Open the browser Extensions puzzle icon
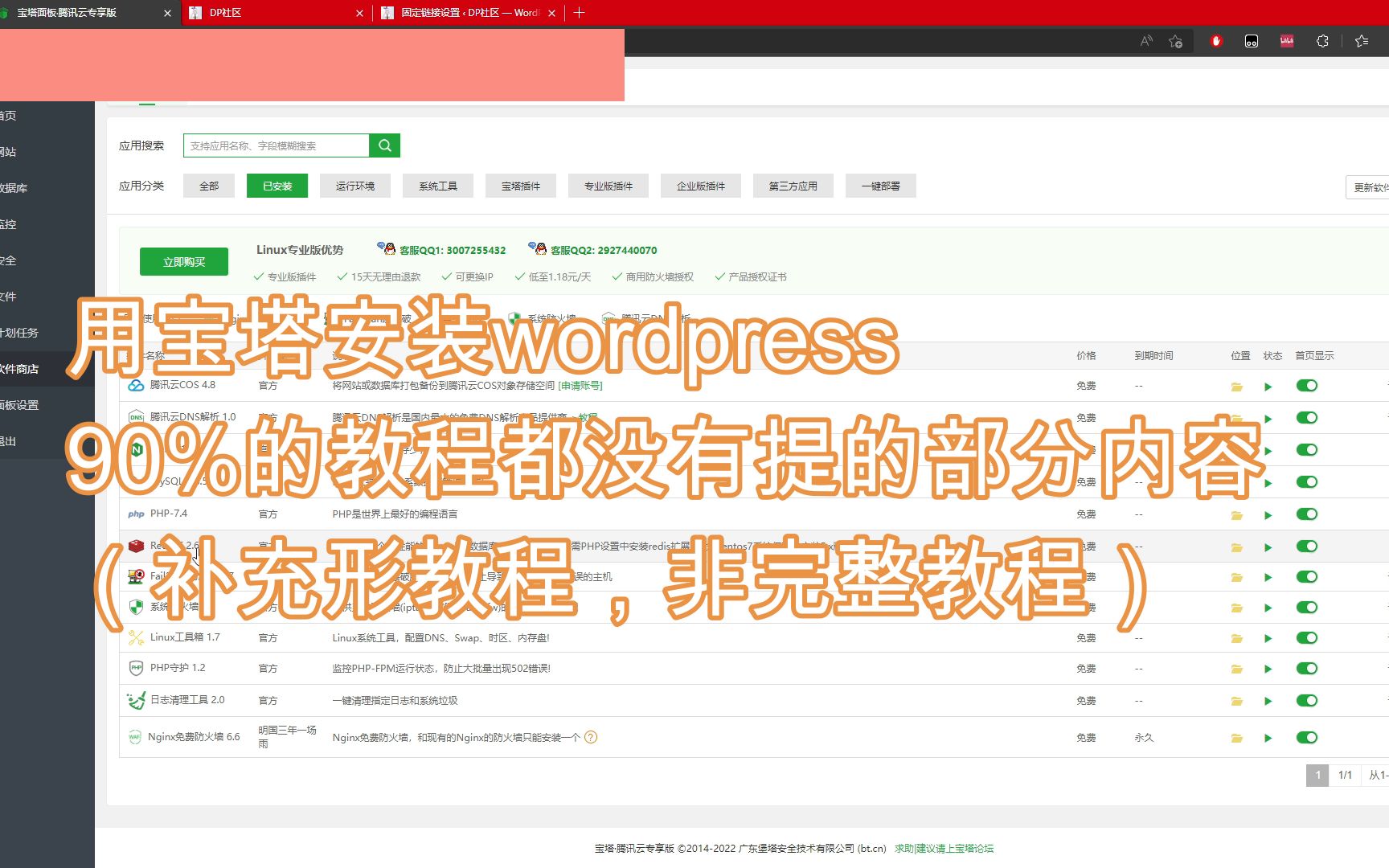Screen dimensions: 1389x868 coord(1322,41)
